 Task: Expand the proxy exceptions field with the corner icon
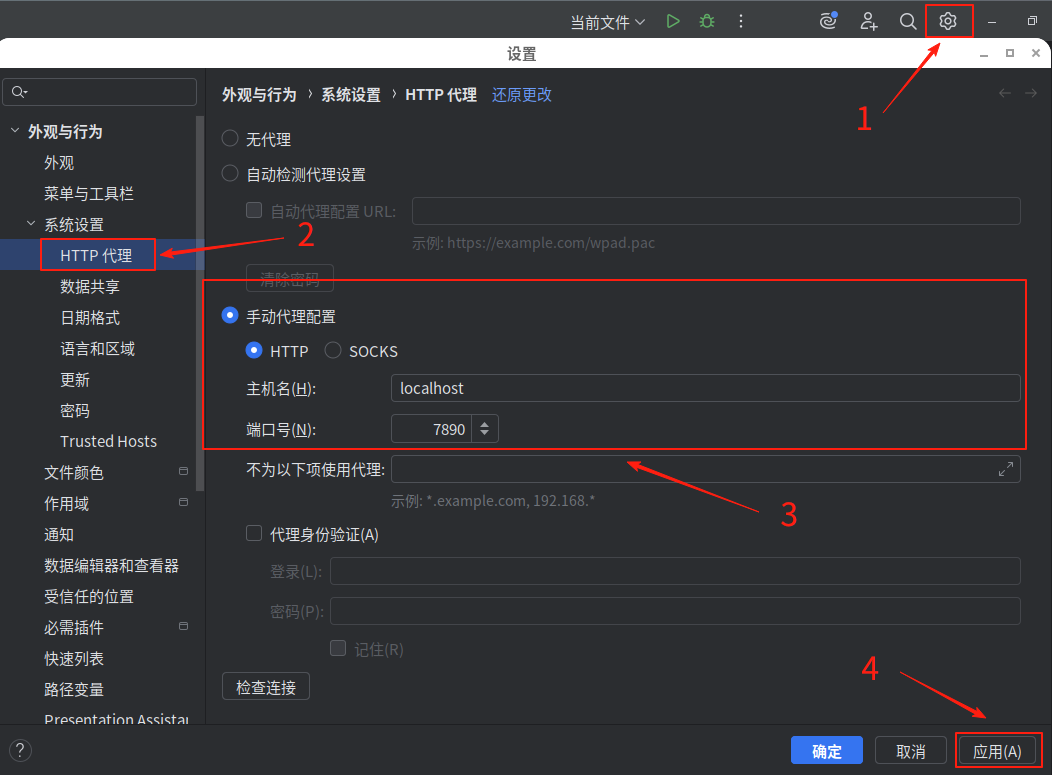pos(1006,468)
